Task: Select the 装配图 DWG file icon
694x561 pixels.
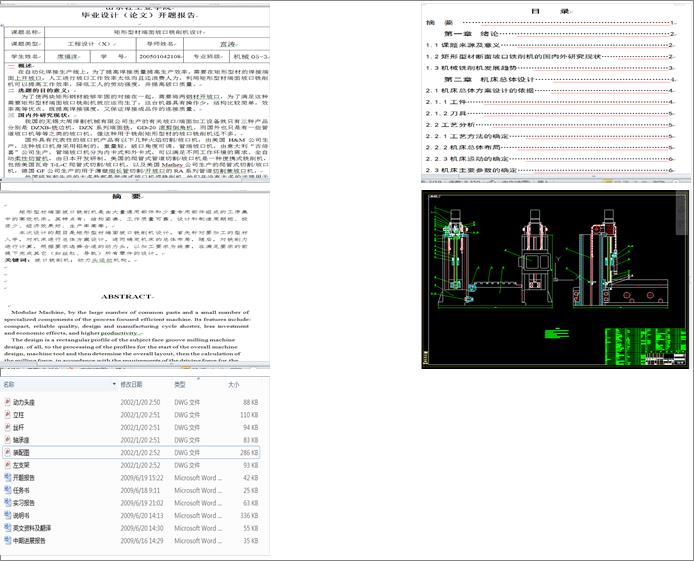Action: tap(8, 452)
